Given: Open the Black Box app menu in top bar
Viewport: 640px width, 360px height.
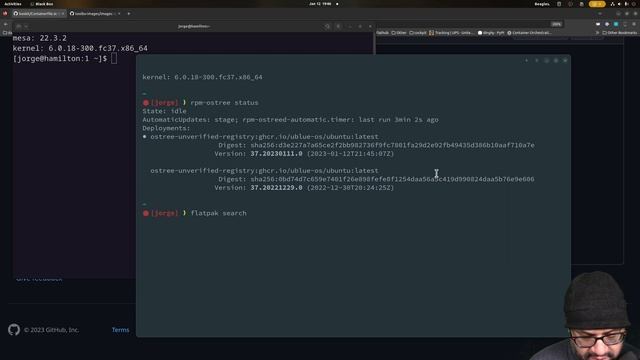Looking at the screenshot, I should point(42,4).
